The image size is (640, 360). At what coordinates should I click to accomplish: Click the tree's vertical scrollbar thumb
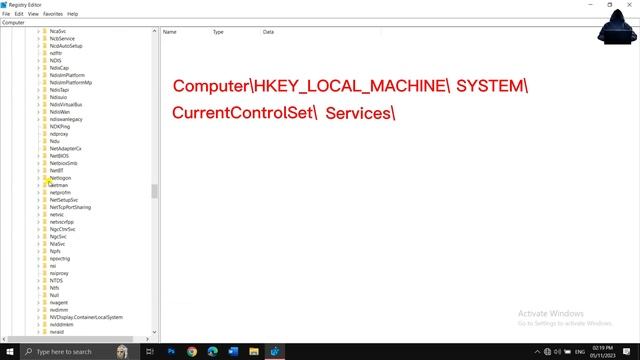[x=154, y=191]
